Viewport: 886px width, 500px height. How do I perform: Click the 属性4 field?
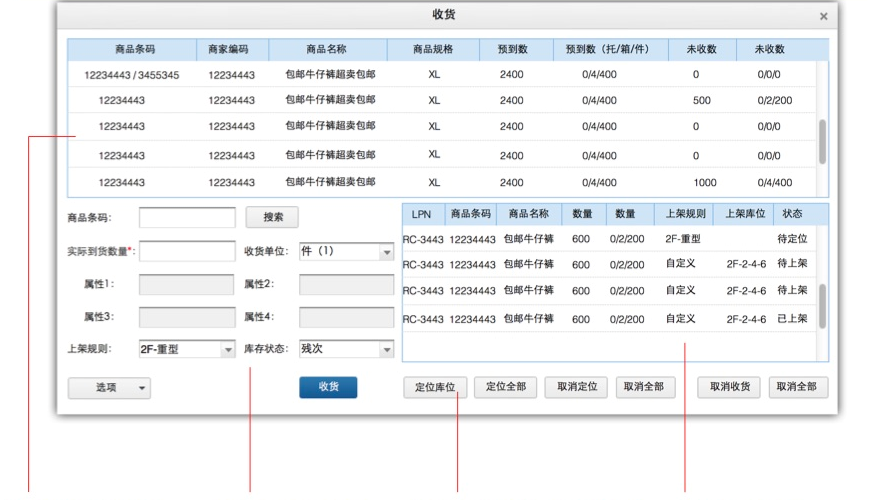(x=346, y=317)
